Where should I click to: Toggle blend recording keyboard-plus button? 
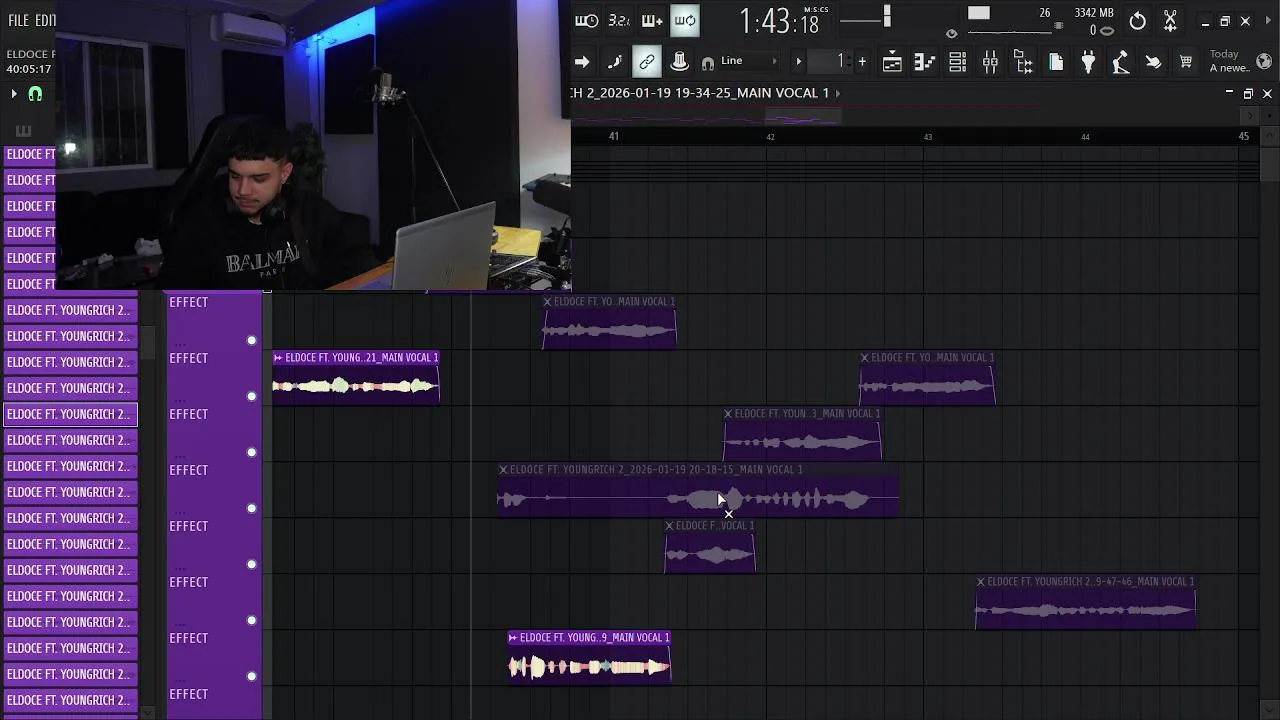pyautogui.click(x=652, y=20)
